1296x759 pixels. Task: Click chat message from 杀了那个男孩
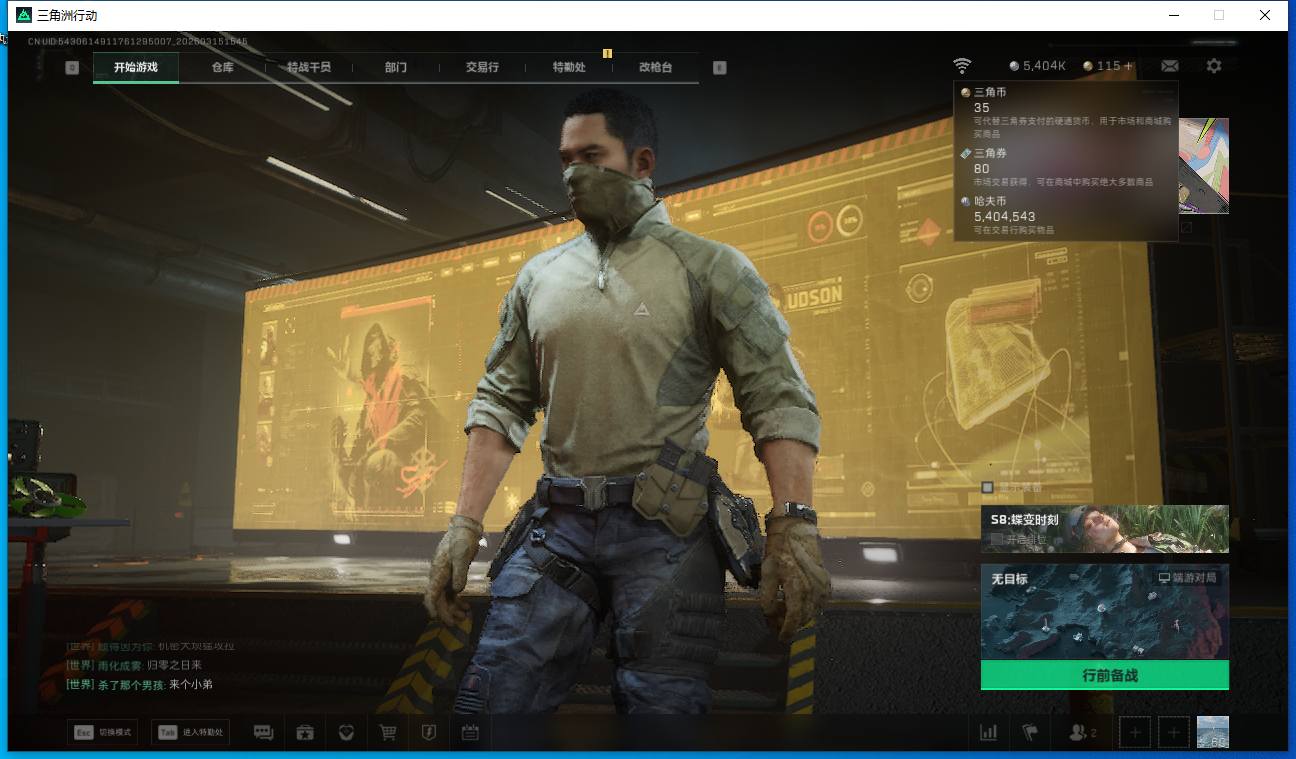139,685
